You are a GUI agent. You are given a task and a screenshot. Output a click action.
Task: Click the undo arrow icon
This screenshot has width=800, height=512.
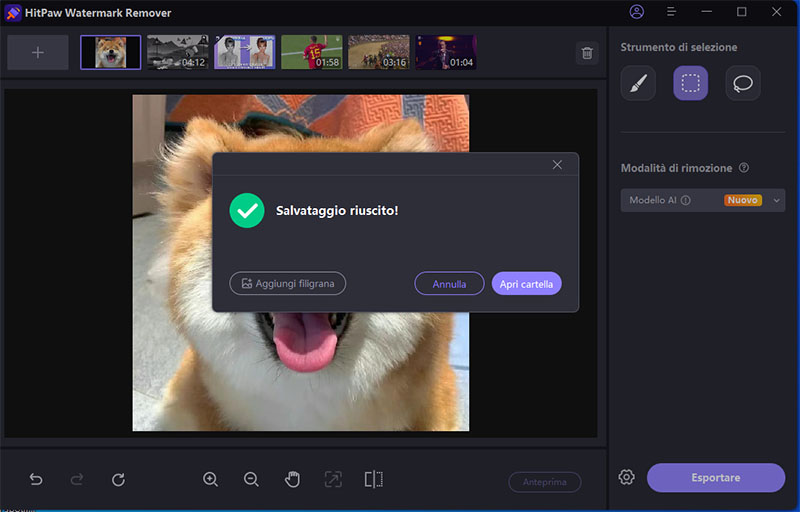(36, 480)
